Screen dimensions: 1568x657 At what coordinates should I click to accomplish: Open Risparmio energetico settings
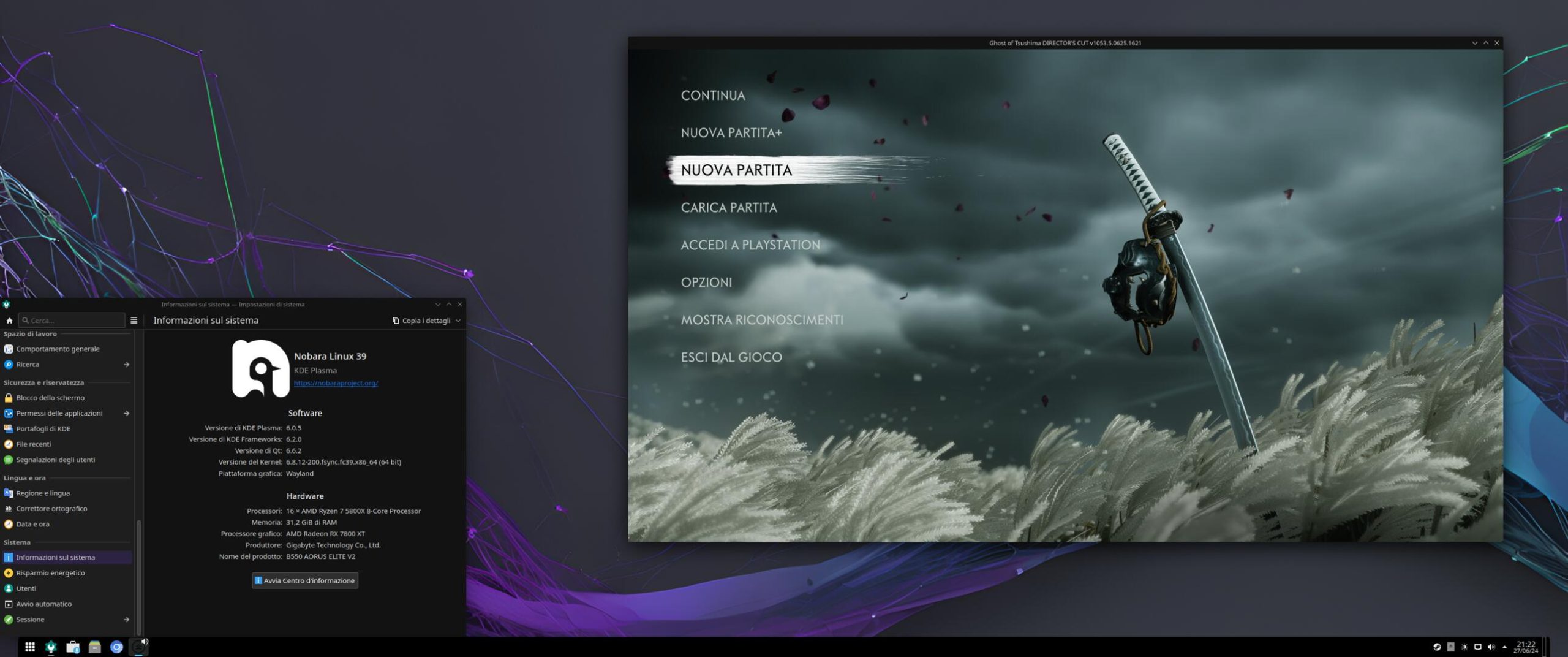pyautogui.click(x=66, y=573)
